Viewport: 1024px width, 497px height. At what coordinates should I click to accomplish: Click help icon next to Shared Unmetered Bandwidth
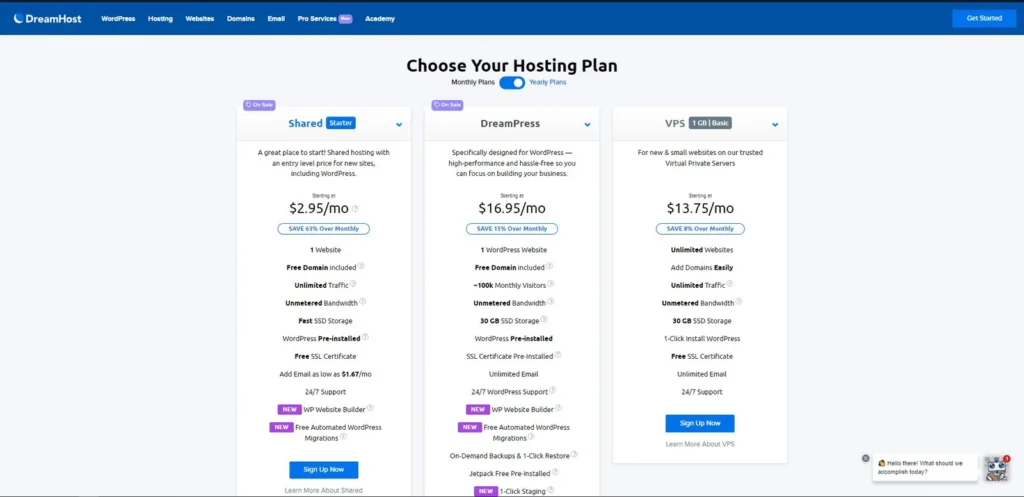click(x=362, y=302)
